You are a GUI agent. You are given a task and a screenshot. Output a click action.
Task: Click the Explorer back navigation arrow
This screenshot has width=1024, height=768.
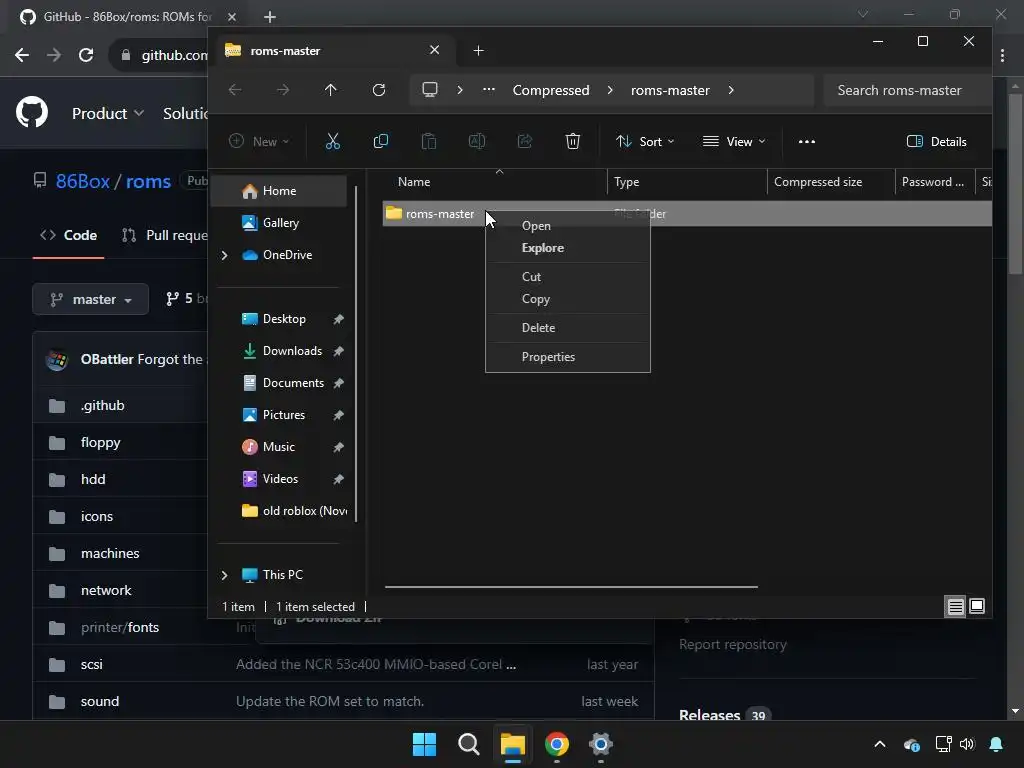235,90
